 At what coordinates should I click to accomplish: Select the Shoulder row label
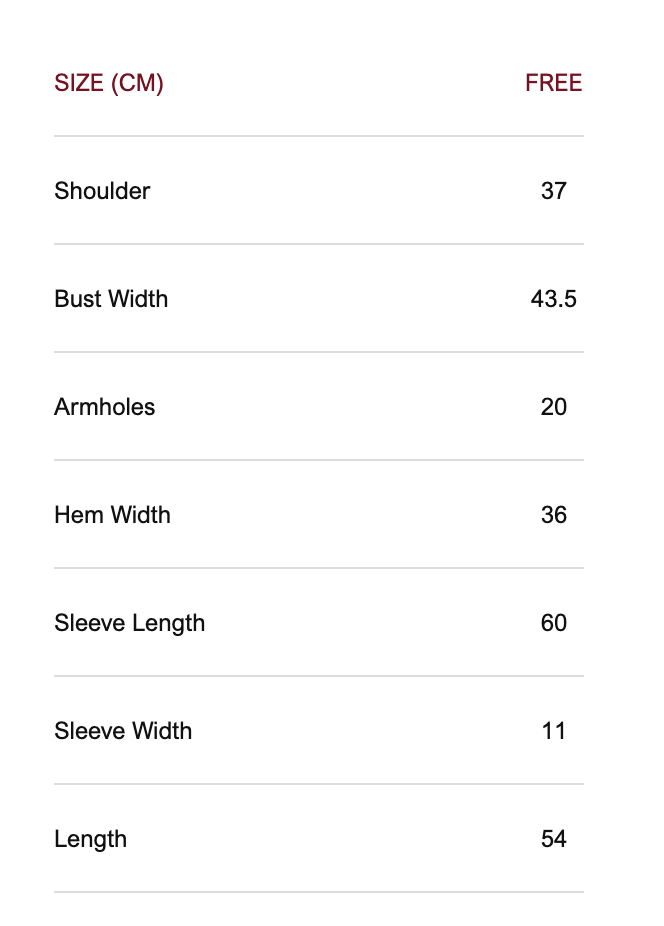coord(102,191)
